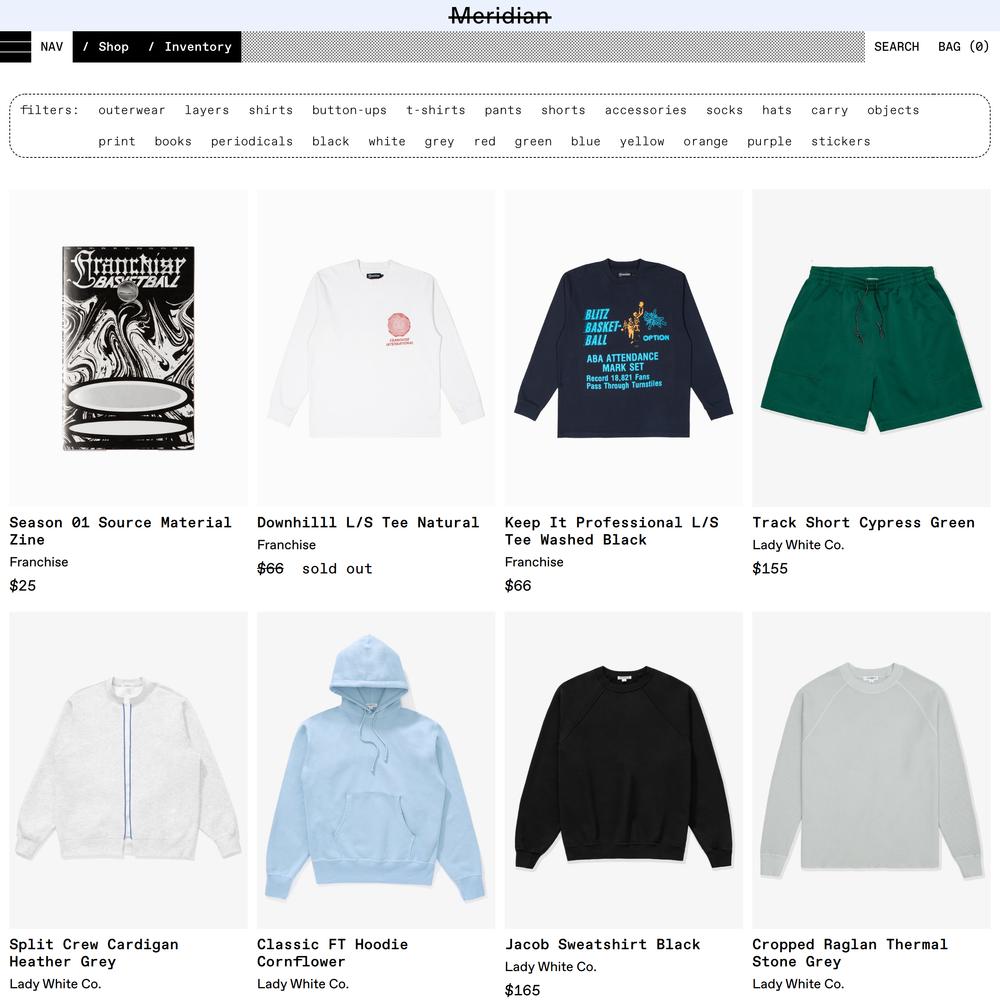Click Keep It Professional L/S Tee title
The height and width of the screenshot is (1000, 1000).
click(x=611, y=531)
